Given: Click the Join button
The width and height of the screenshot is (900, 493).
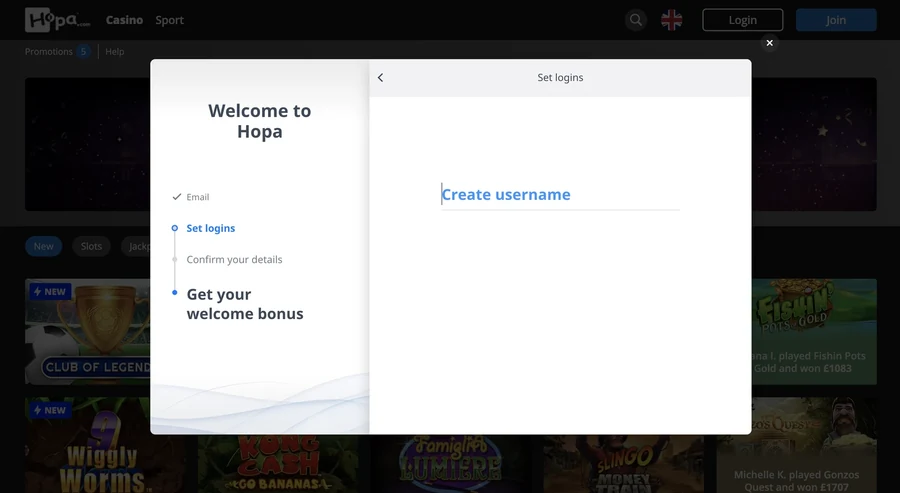Looking at the screenshot, I should point(836,20).
